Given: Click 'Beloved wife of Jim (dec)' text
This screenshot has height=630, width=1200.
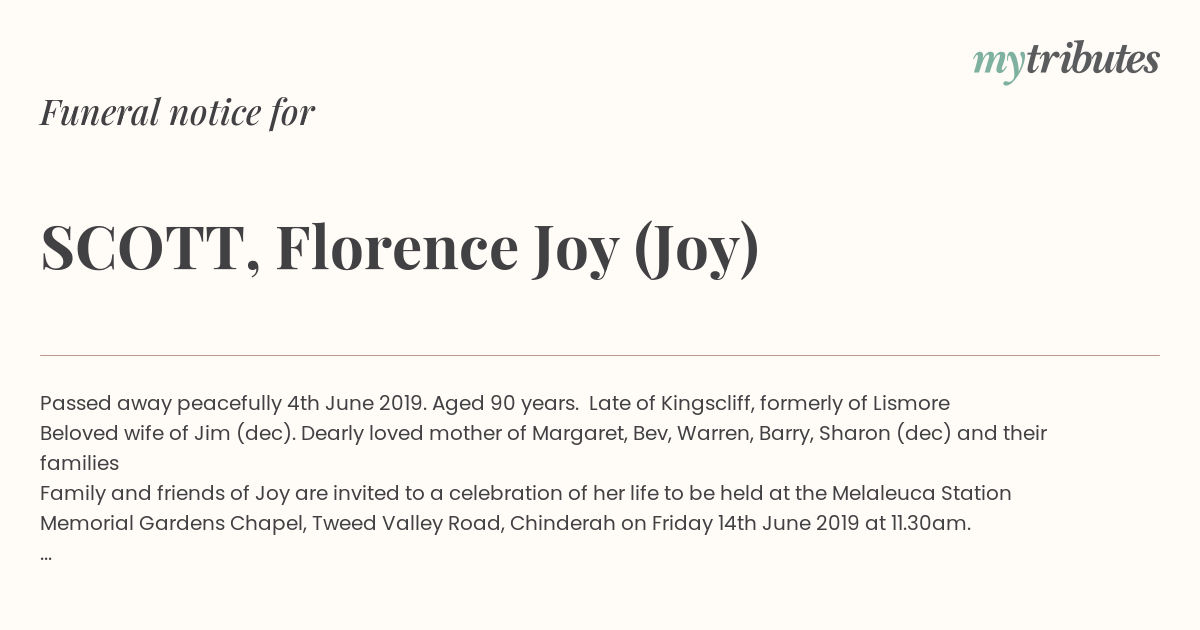Looking at the screenshot, I should pos(168,434).
